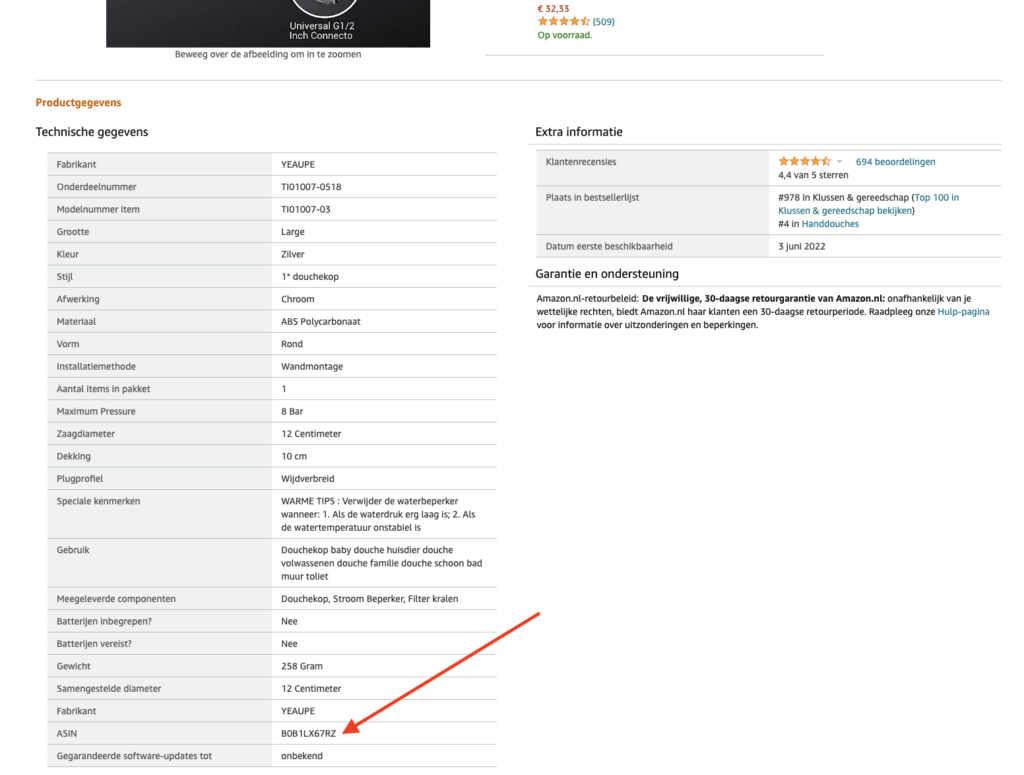Click the software-updates value onbekend

tap(302, 756)
